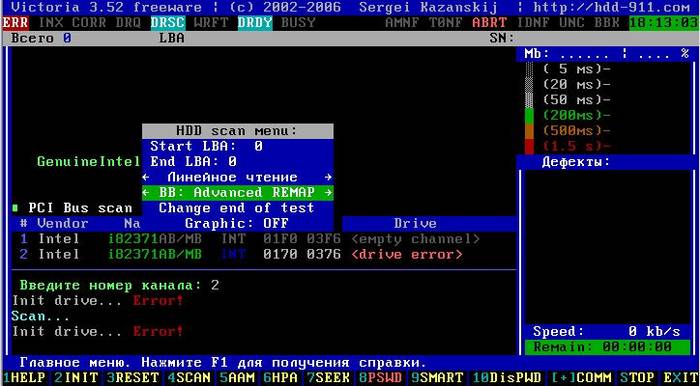This screenshot has width=700, height=386.
Task: Click the right arrow on Линейное чтение
Action: pos(329,177)
